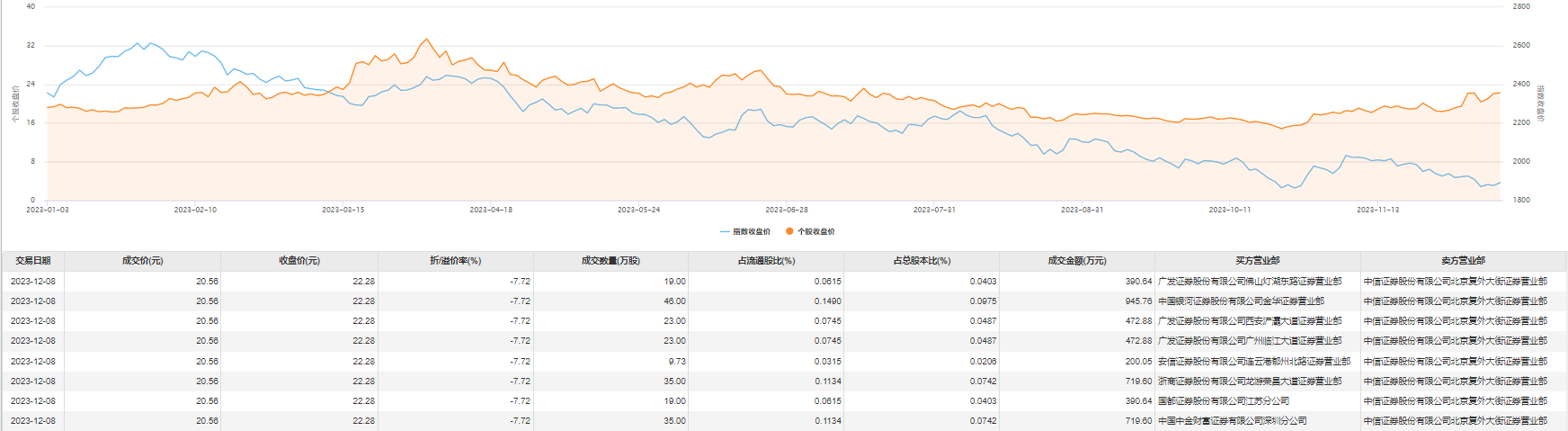
Task: Click the 占流通股比(%) column header
Action: (x=766, y=261)
